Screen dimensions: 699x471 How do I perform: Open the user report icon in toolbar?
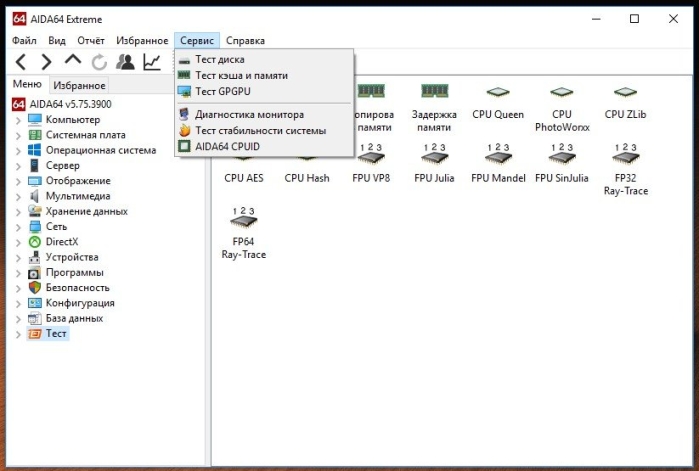coord(125,62)
